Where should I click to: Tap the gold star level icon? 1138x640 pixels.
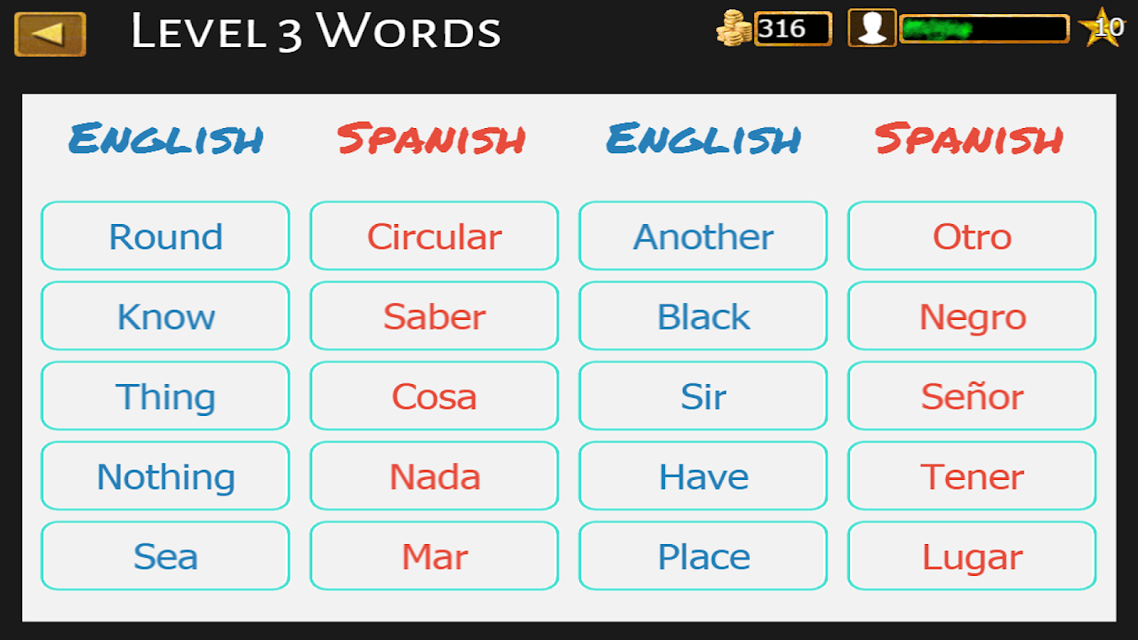coord(1102,28)
